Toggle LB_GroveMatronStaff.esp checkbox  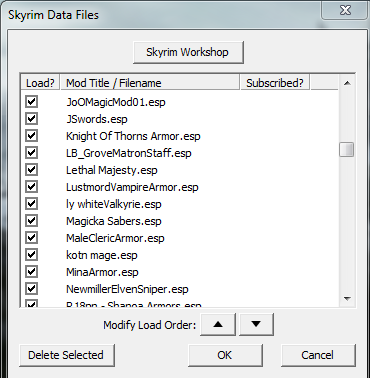click(31, 153)
